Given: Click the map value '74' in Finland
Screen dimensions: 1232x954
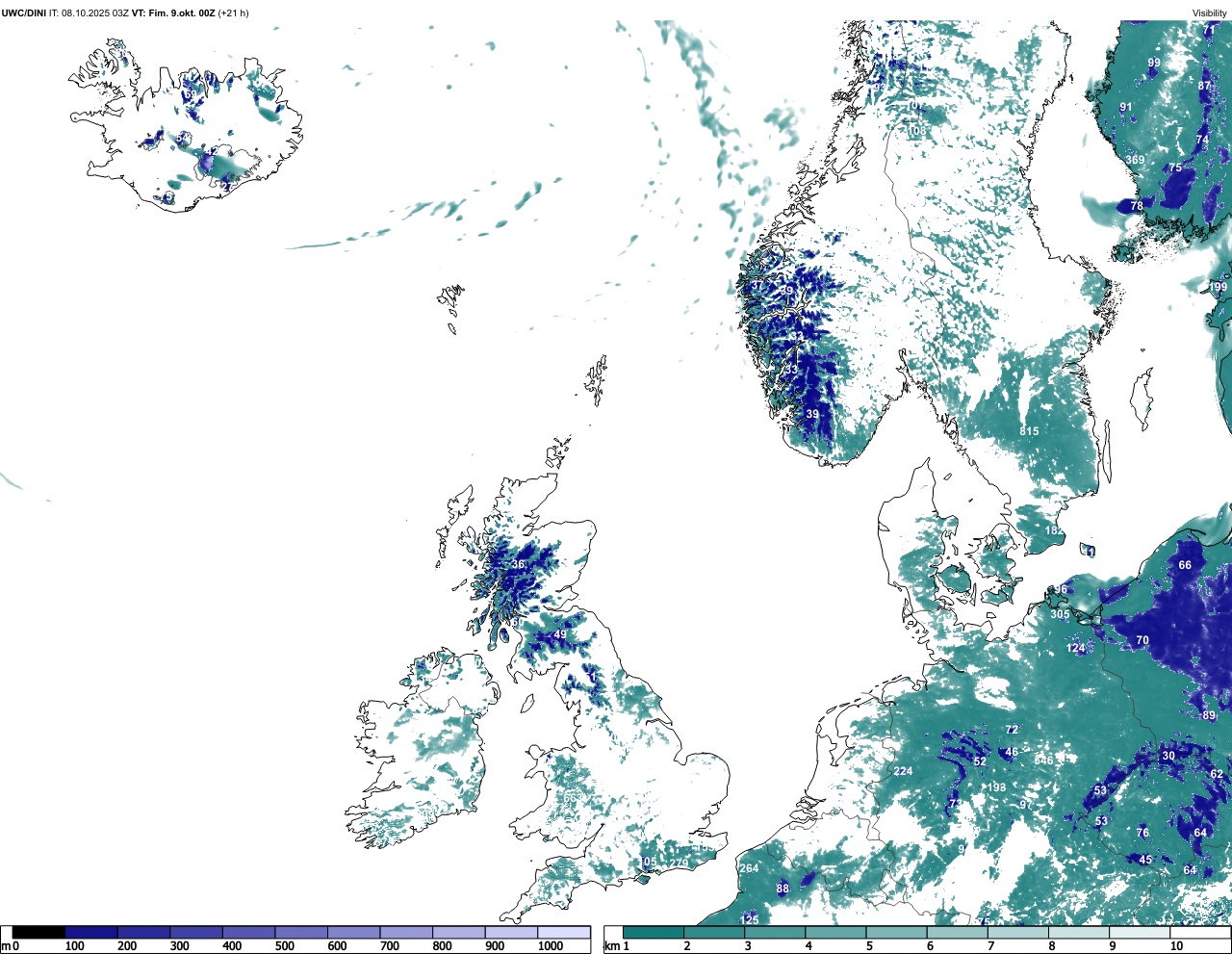Looking at the screenshot, I should pos(1201,140).
